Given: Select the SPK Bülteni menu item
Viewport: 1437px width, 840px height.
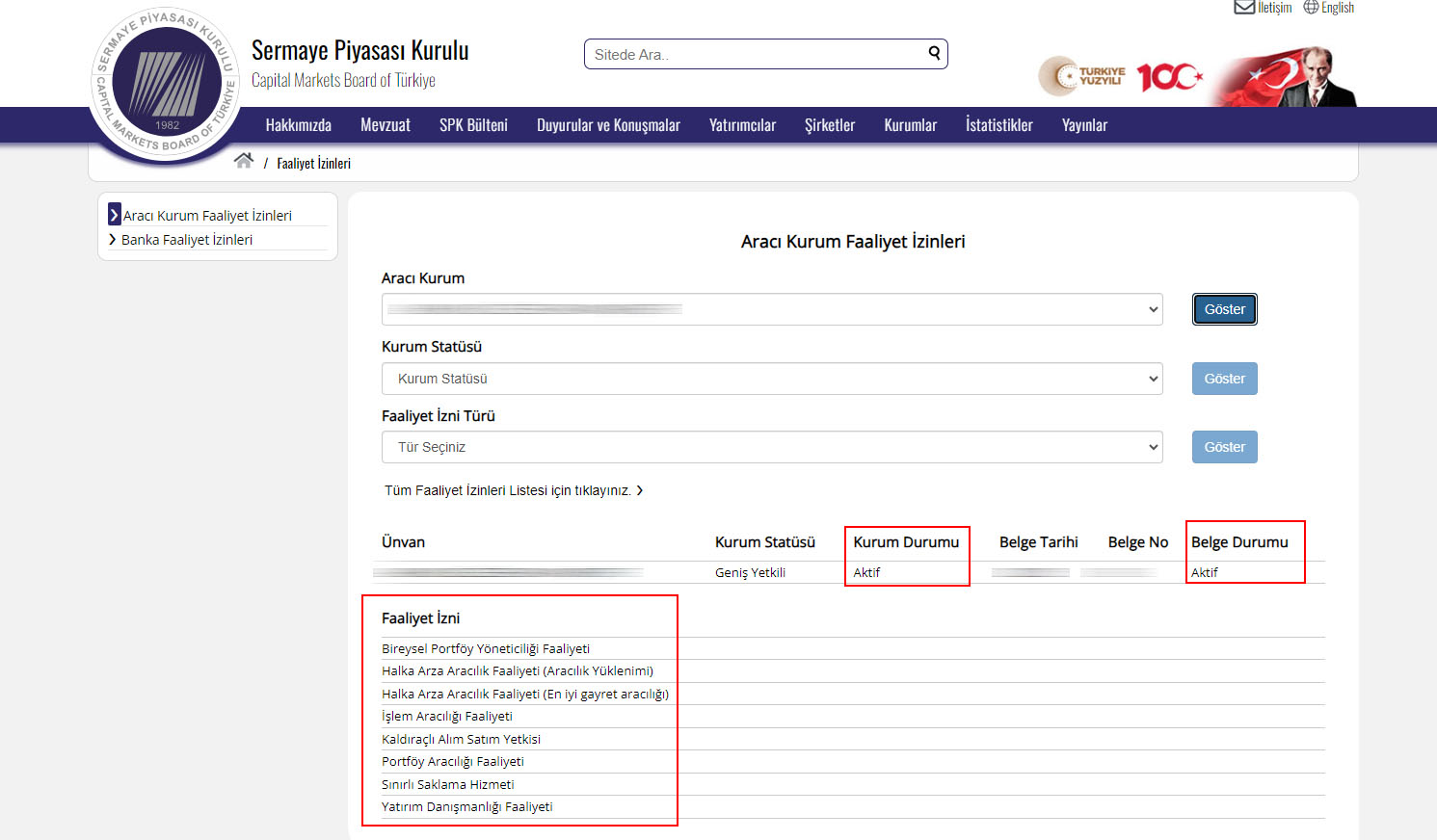Looking at the screenshot, I should [x=473, y=125].
